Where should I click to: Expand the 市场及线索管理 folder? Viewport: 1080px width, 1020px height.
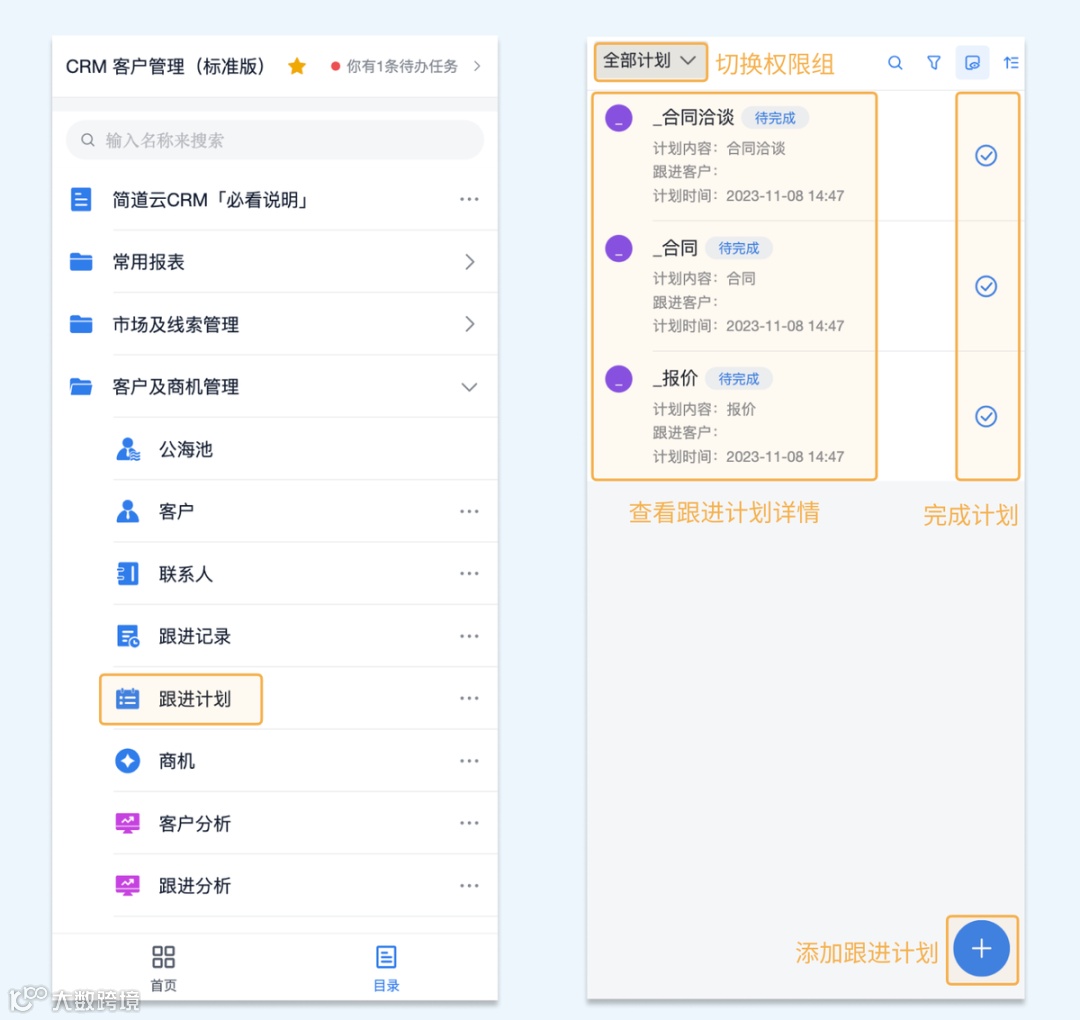tap(275, 324)
